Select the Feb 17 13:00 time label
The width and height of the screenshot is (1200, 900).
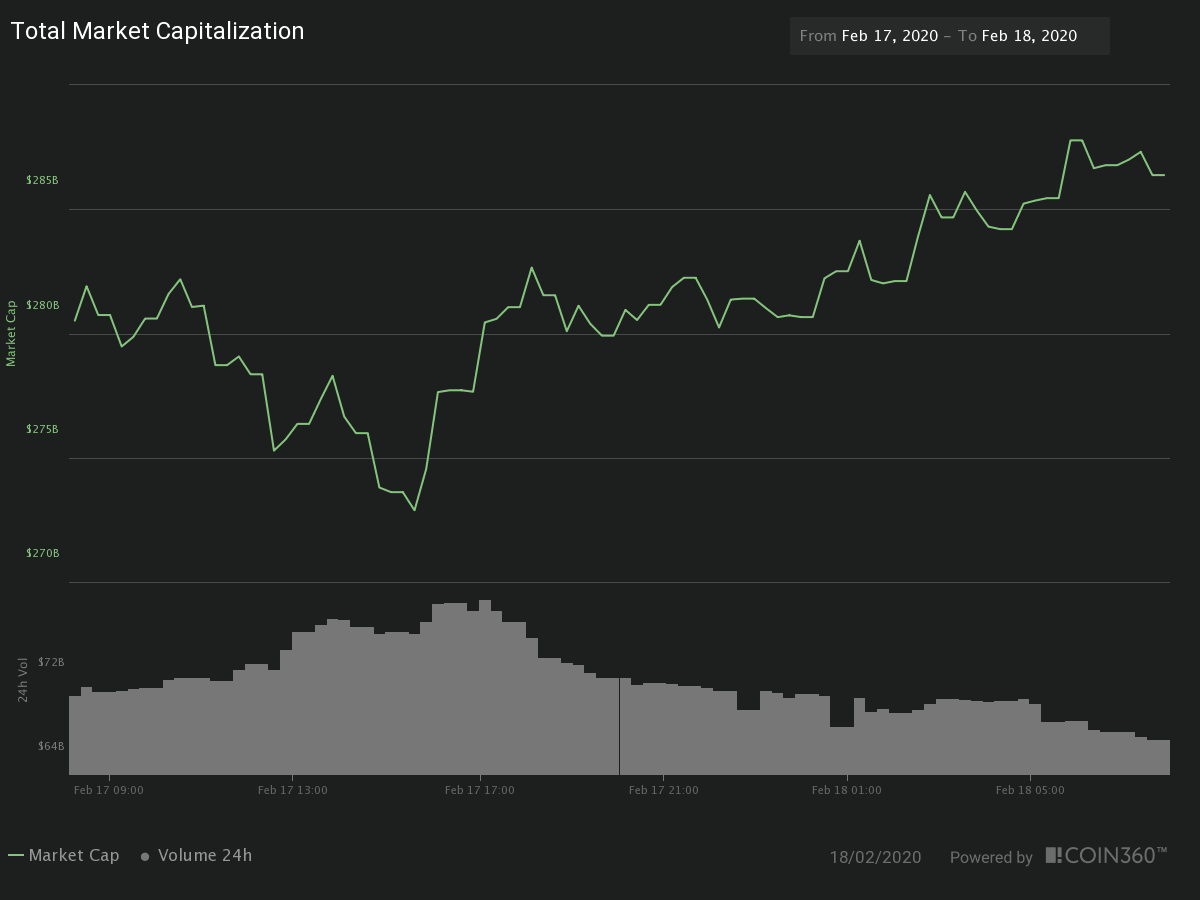point(292,790)
